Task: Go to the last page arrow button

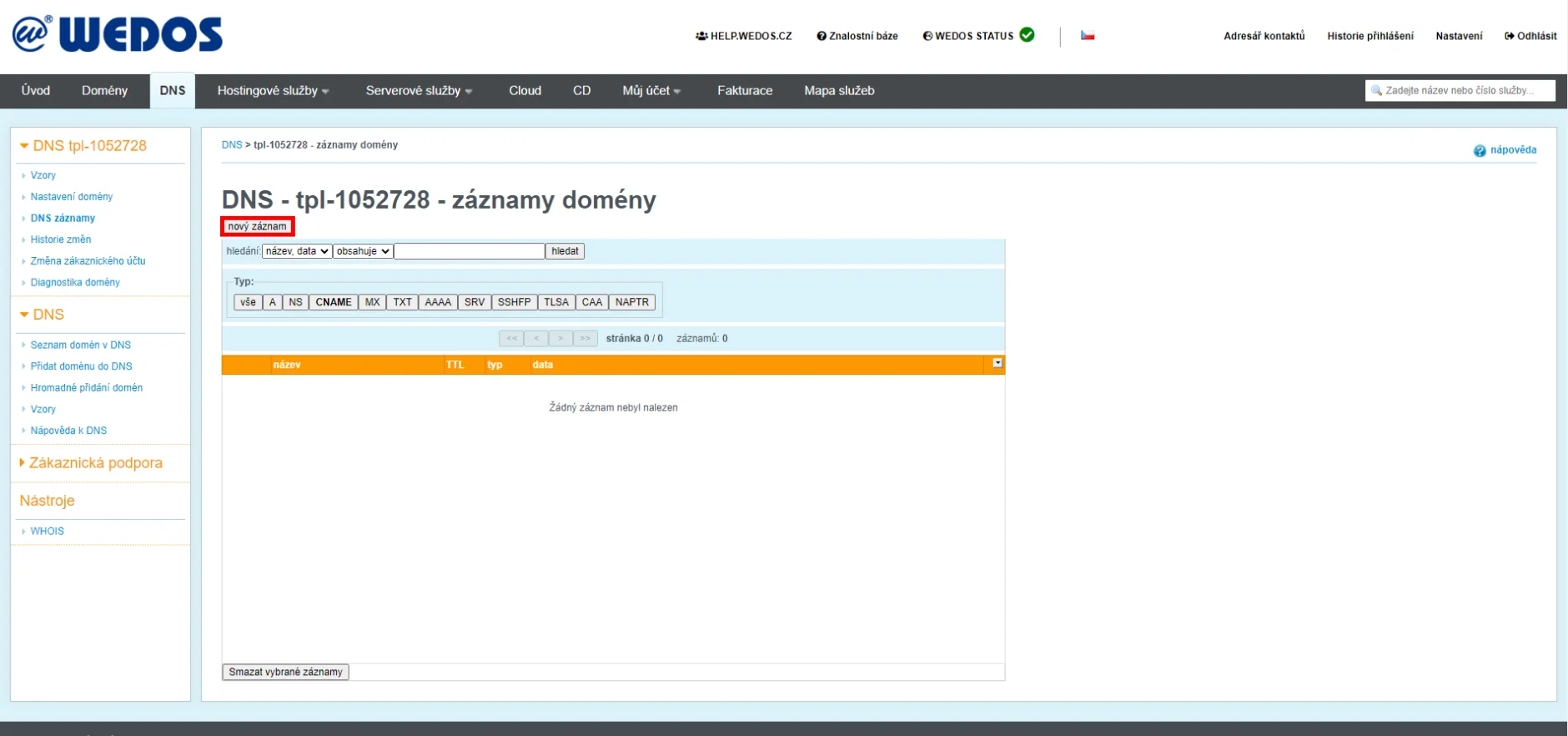Action: pos(585,339)
